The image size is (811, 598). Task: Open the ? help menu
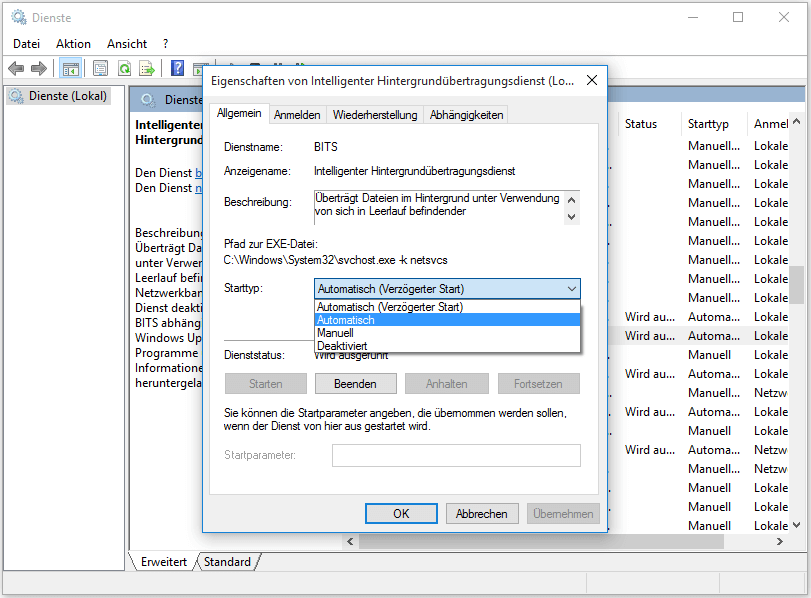166,44
